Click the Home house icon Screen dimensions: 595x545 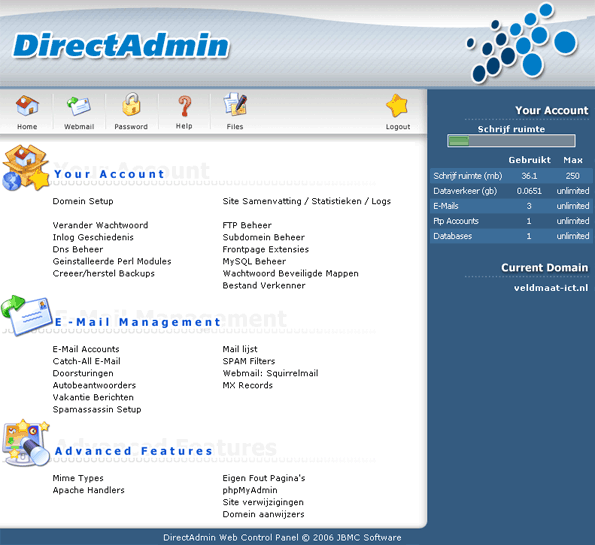pos(27,106)
